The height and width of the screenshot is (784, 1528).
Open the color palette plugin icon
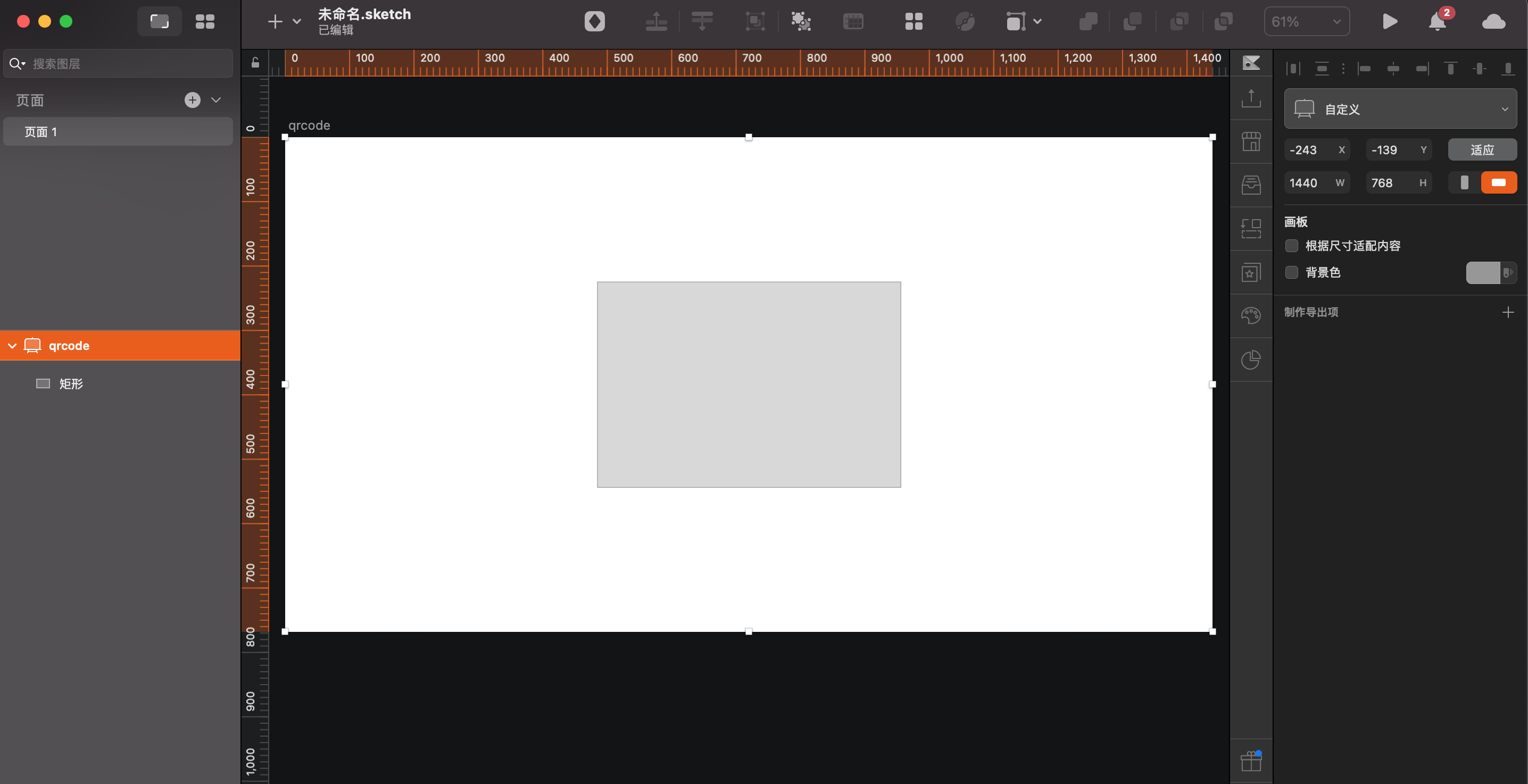[x=1250, y=315]
